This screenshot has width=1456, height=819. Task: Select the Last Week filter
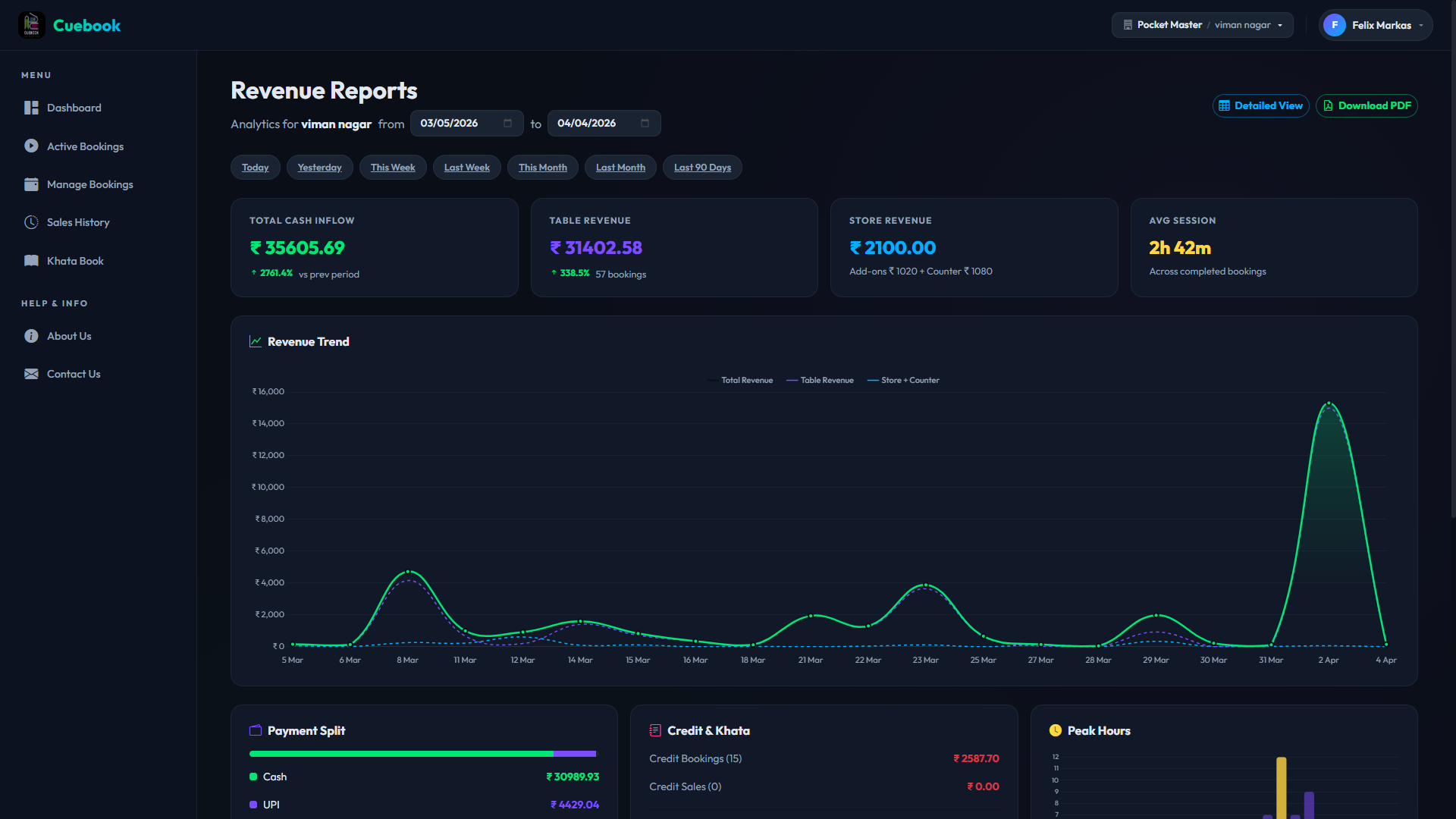466,168
